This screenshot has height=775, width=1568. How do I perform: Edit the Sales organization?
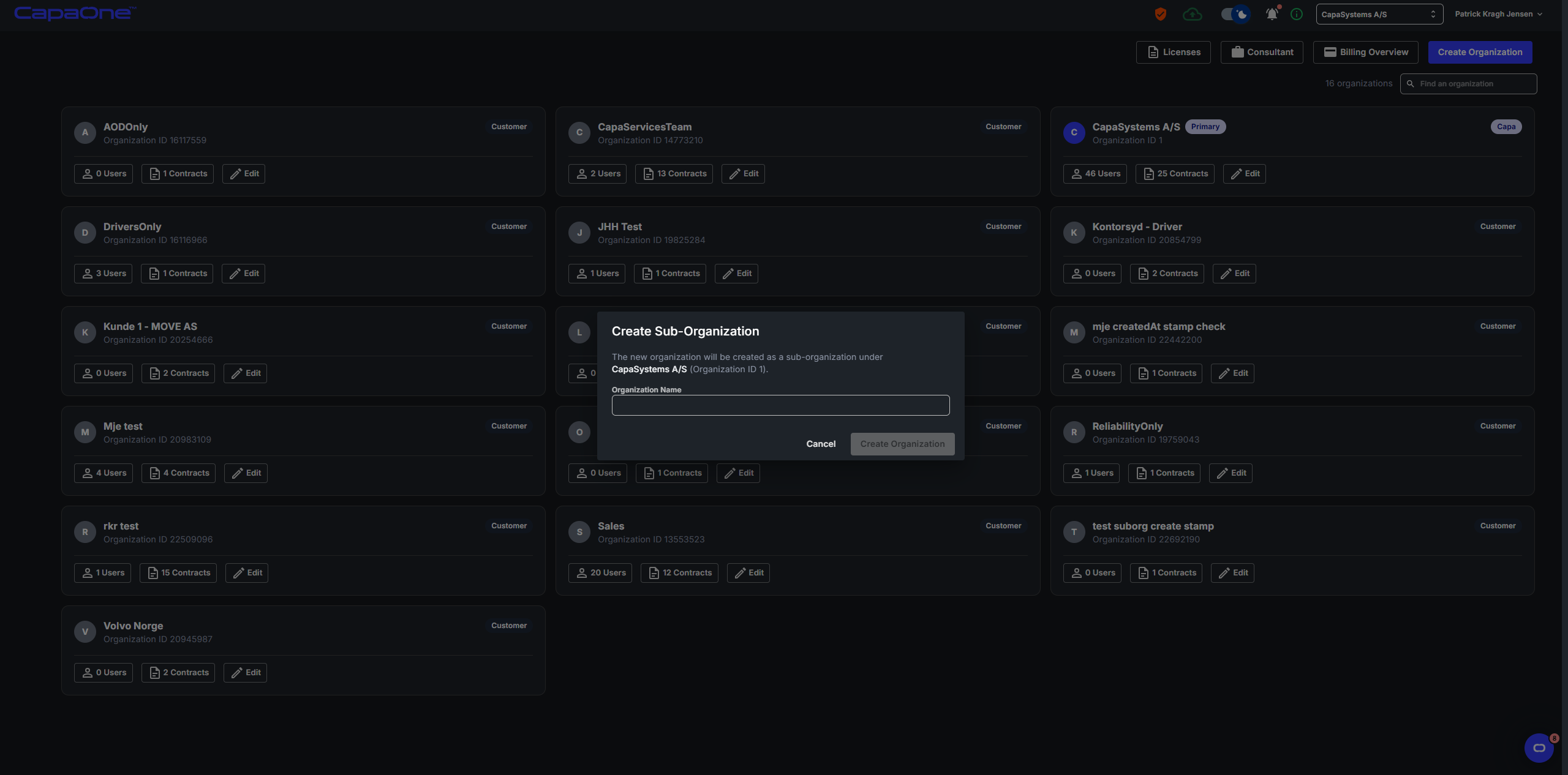coord(748,573)
